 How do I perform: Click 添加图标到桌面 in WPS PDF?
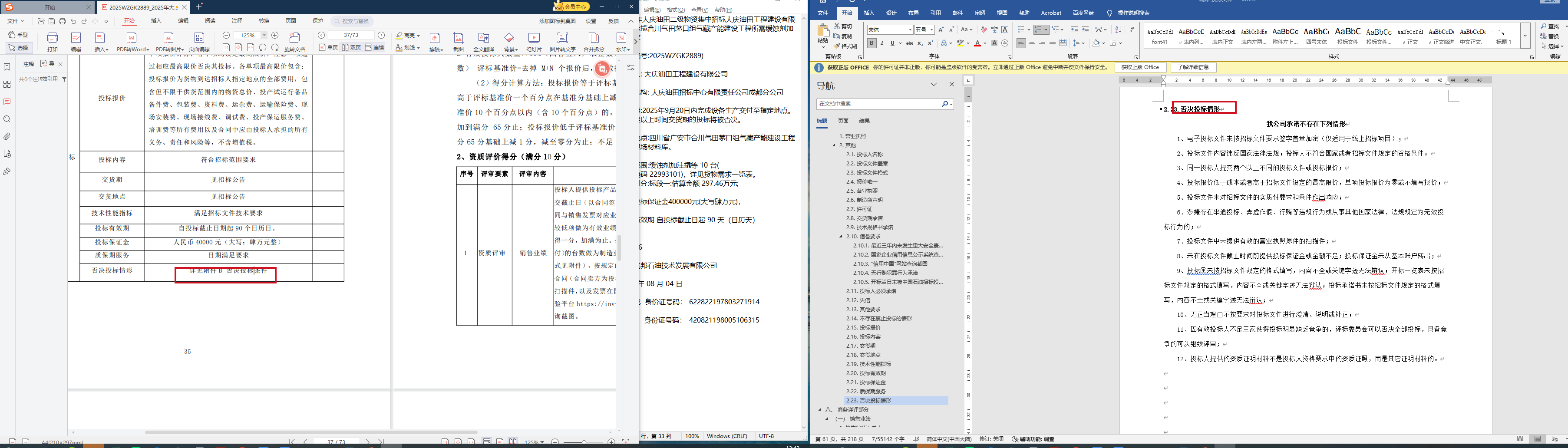pyautogui.click(x=557, y=21)
